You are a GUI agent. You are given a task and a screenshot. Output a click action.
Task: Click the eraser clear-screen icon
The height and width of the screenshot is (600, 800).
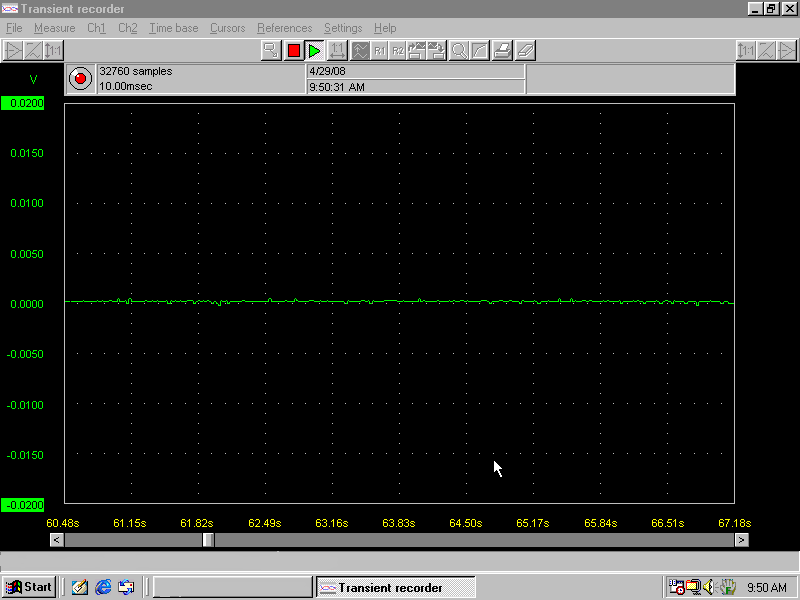click(526, 50)
